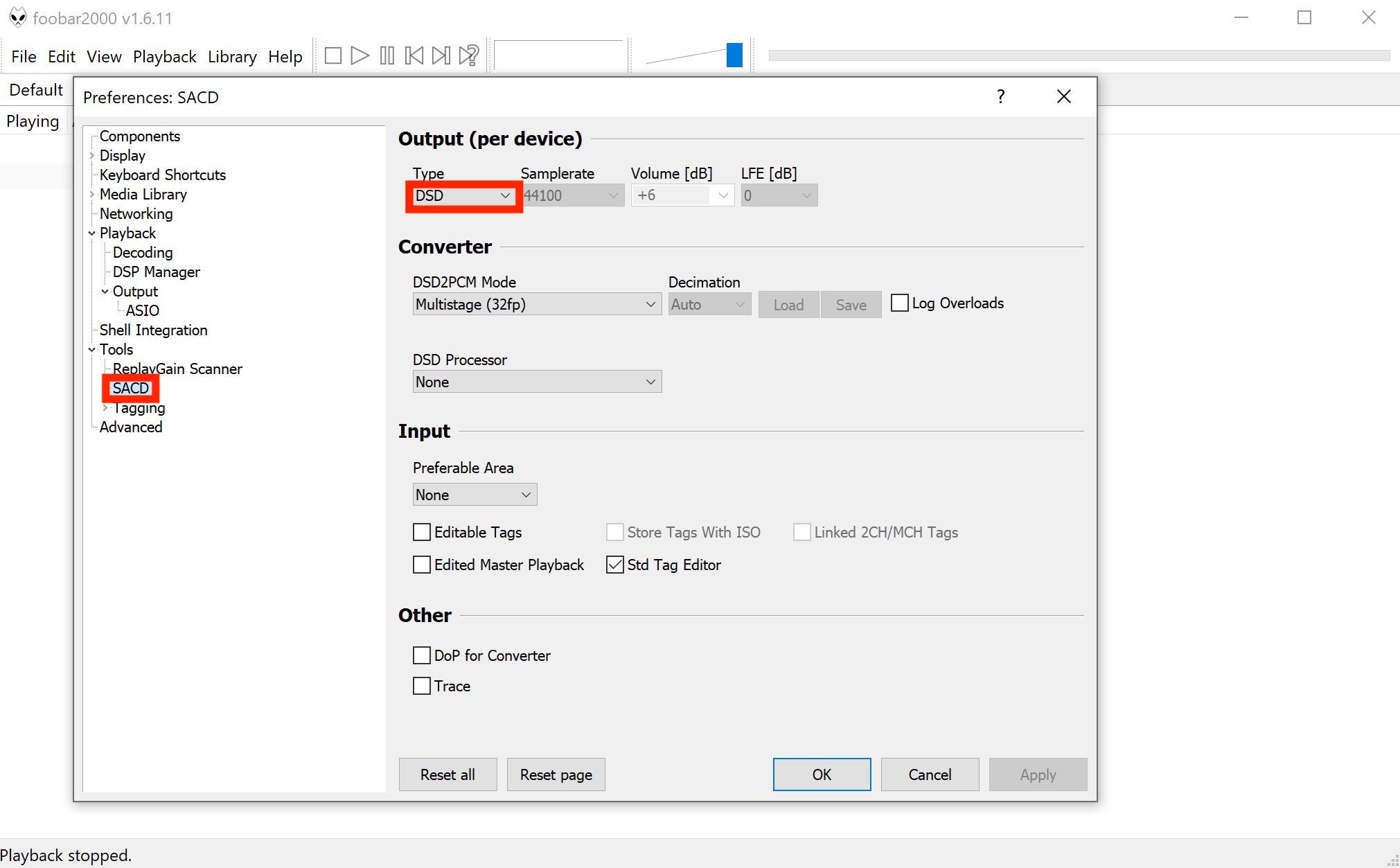Screen dimensions: 1400x868
Task: Select SACD under Tools
Action: point(130,389)
